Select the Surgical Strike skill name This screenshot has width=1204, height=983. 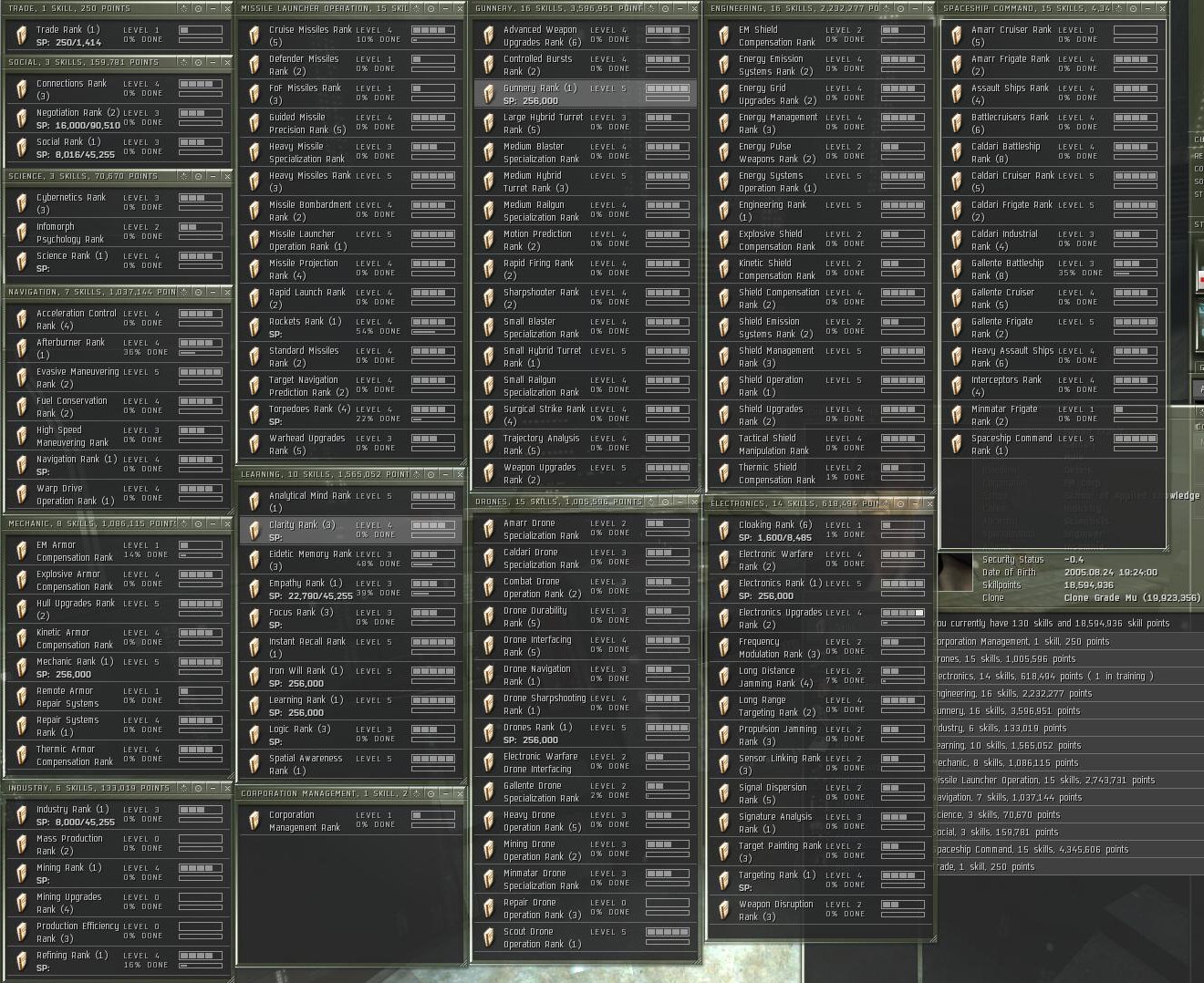545,415
